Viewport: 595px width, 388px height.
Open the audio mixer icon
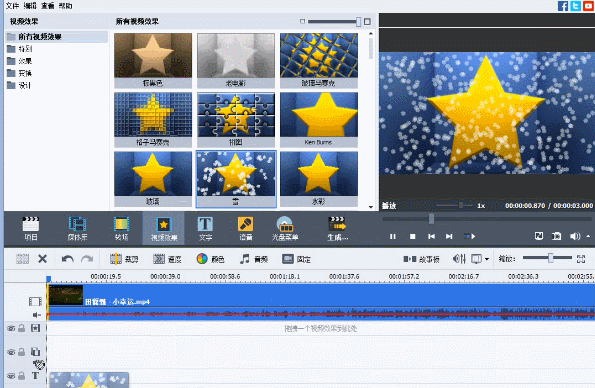(459, 259)
